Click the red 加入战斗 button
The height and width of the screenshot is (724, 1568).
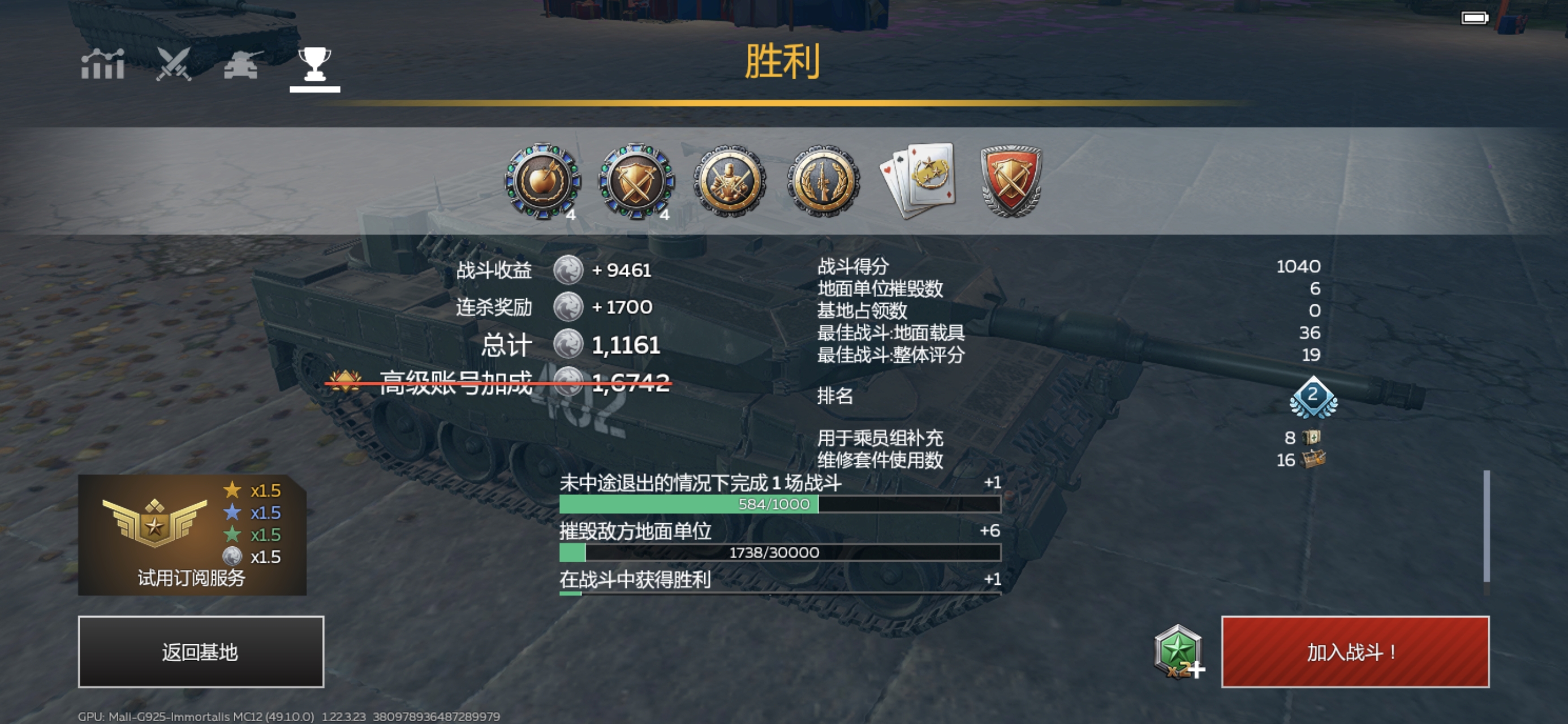pyautogui.click(x=1355, y=652)
